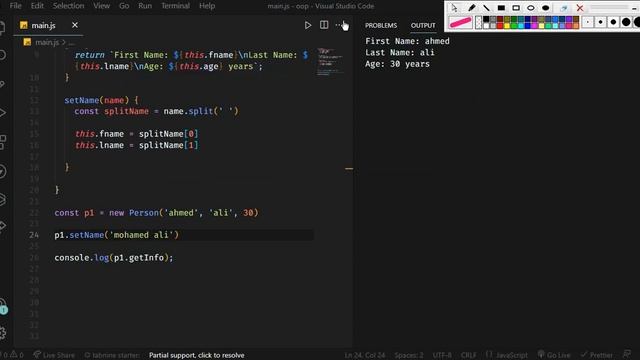Open the Terminal menu
The image size is (640, 360).
(176, 6)
